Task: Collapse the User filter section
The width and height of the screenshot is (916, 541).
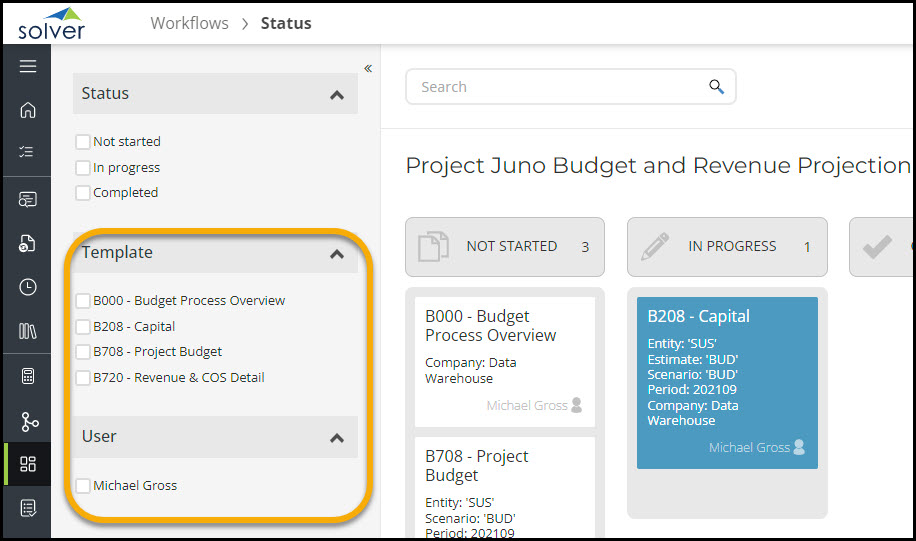Action: [x=337, y=437]
